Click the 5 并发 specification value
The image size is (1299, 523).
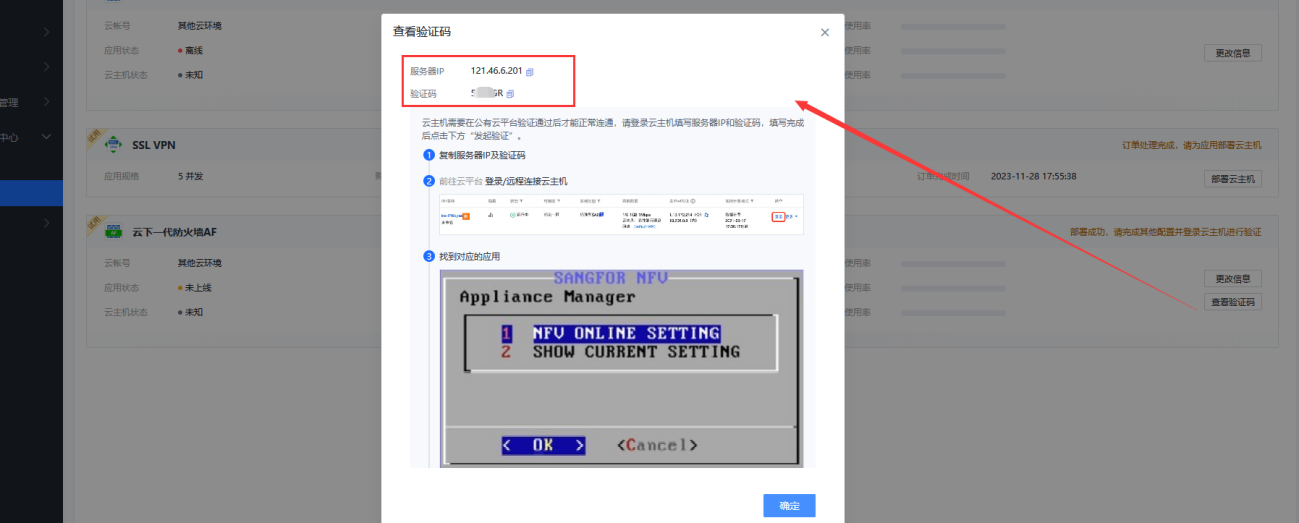[190, 176]
